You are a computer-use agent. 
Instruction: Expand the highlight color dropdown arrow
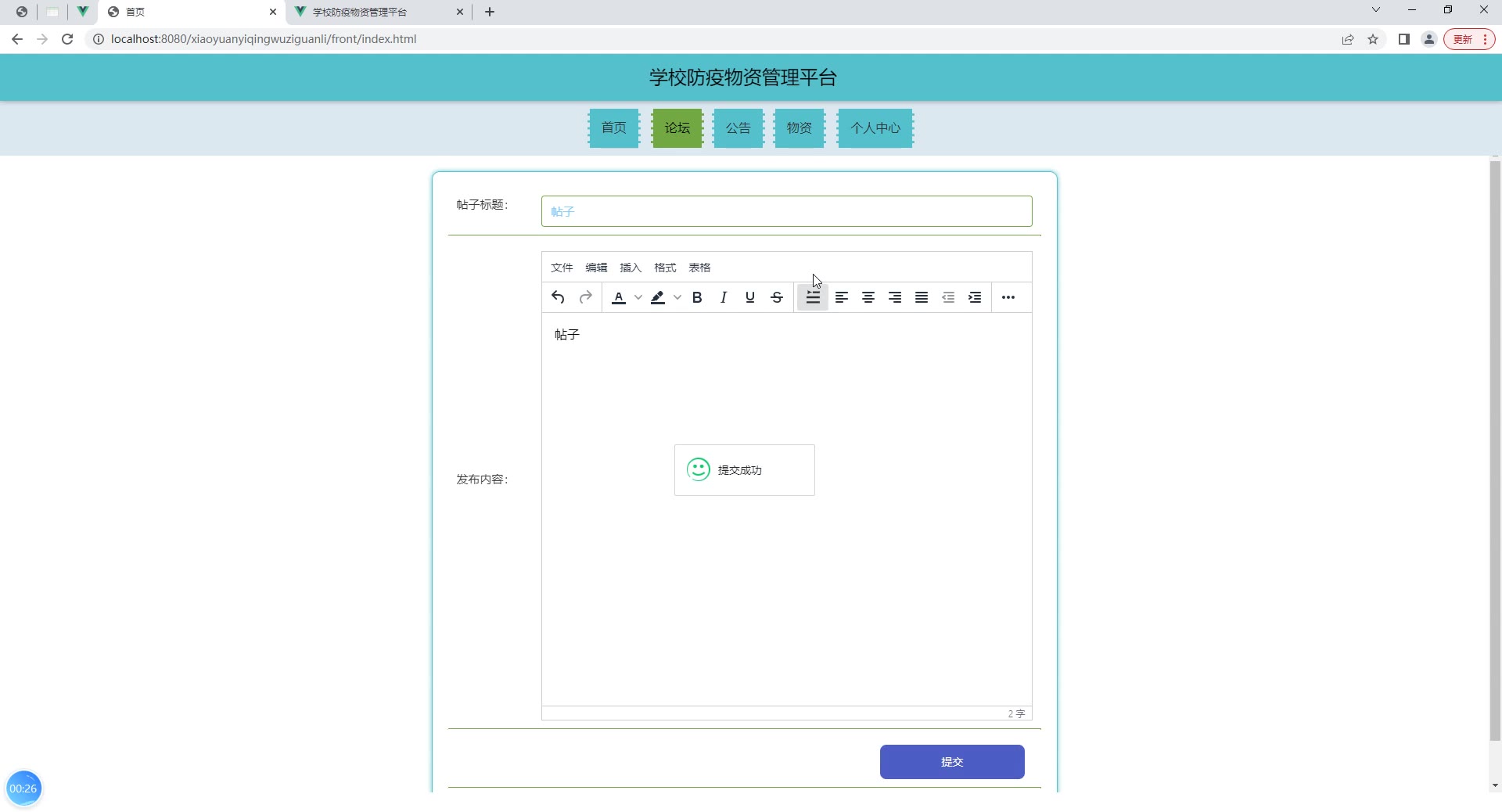[x=677, y=297]
